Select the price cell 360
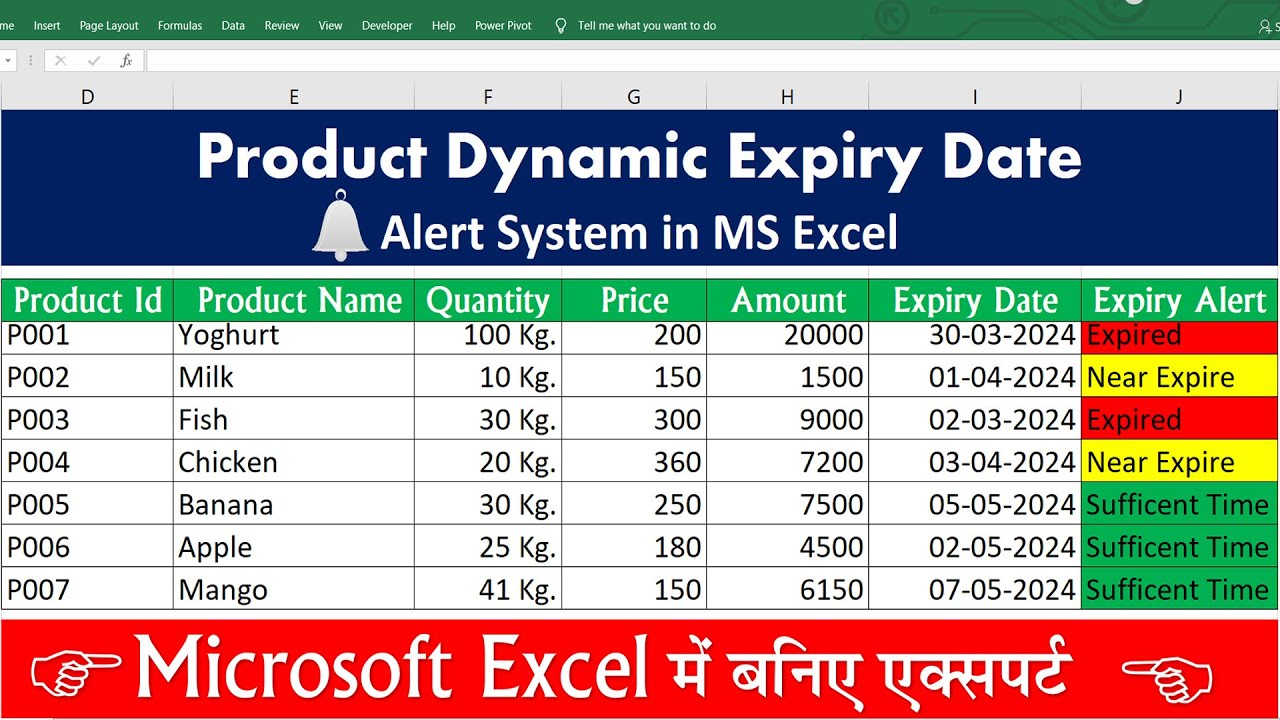The height and width of the screenshot is (720, 1280). tap(634, 461)
